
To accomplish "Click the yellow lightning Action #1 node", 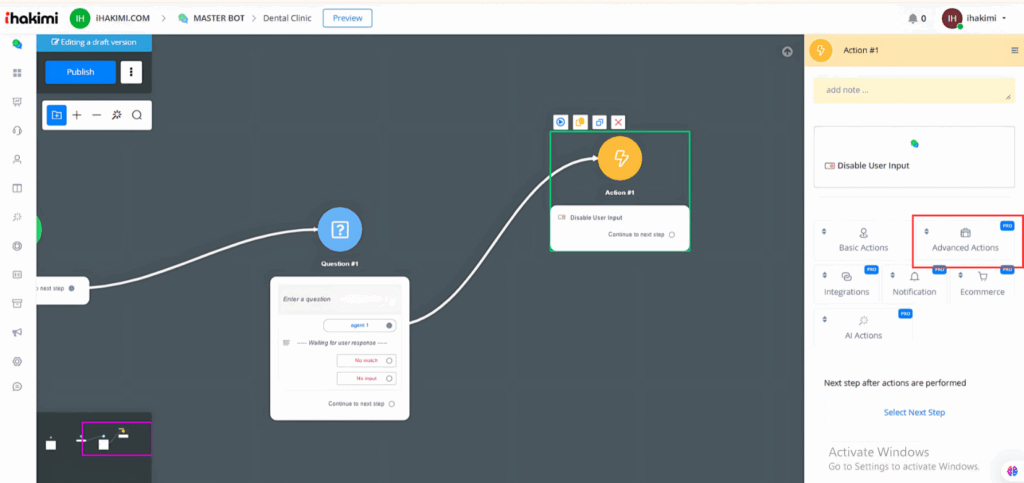I will (x=620, y=158).
